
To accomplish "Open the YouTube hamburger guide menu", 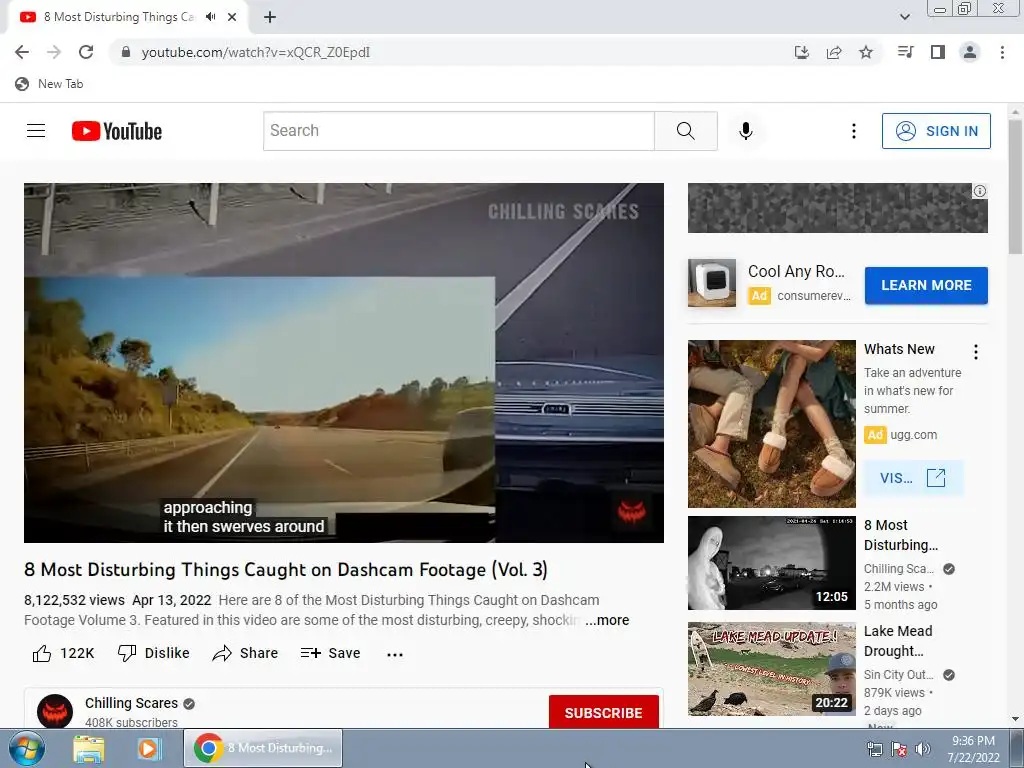I will click(x=36, y=131).
